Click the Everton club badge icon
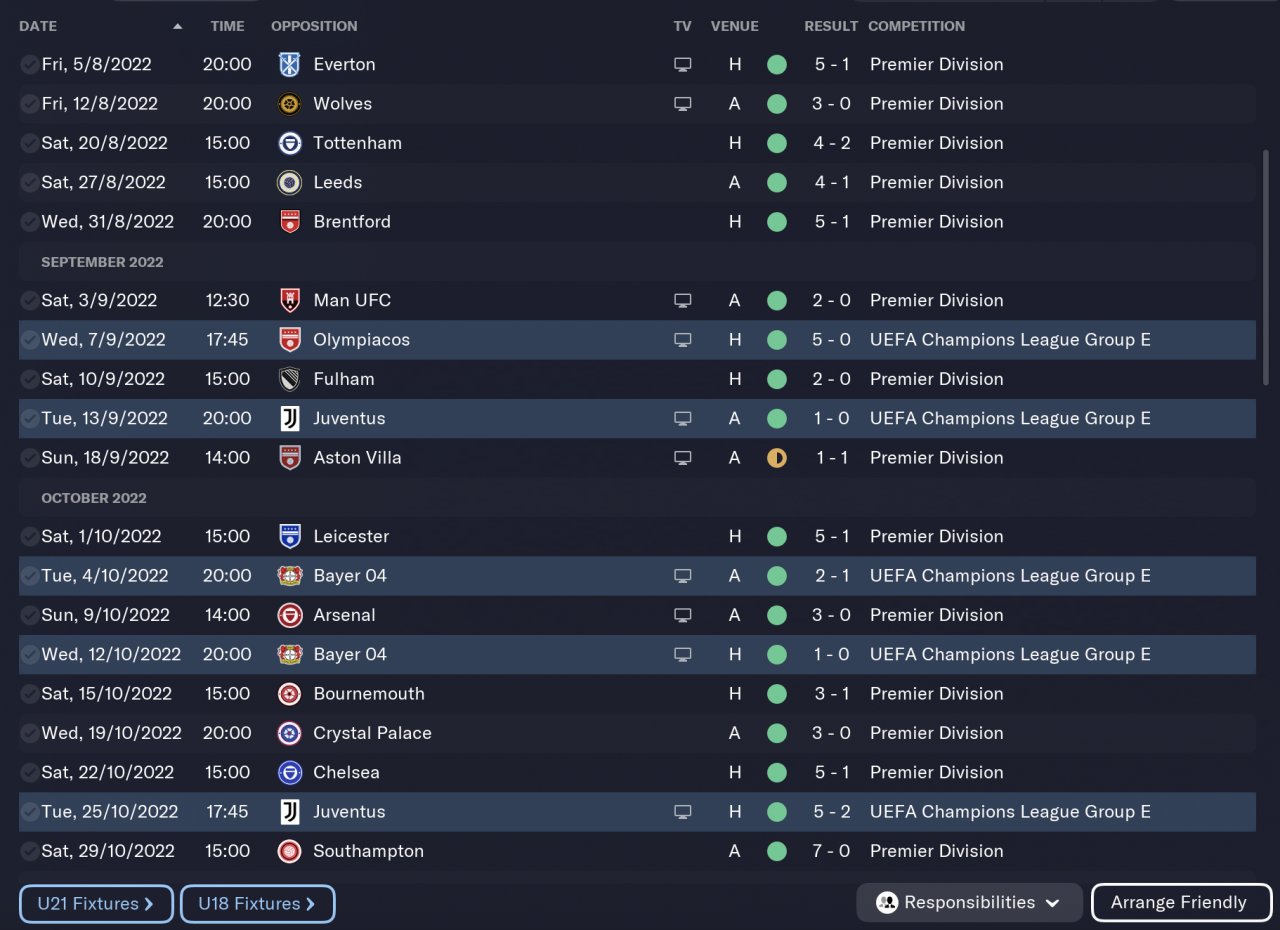This screenshot has width=1280, height=930. (x=289, y=65)
